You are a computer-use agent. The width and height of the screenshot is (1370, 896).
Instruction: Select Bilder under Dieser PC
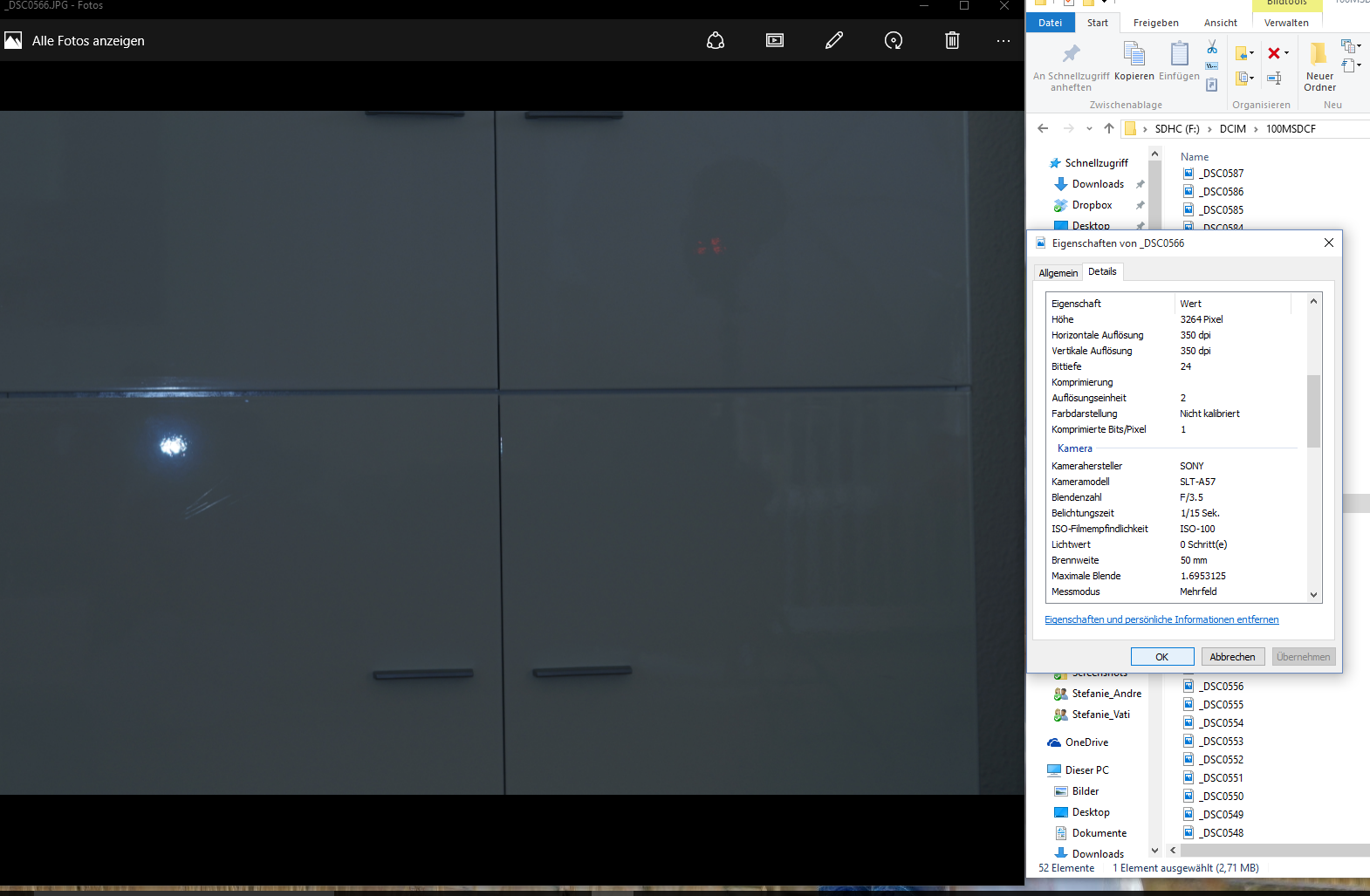point(1086,791)
